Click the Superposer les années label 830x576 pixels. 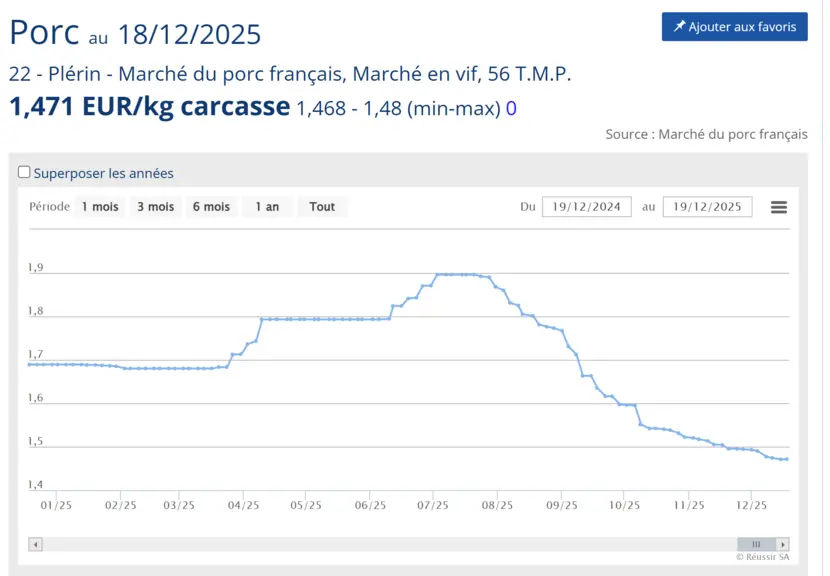coord(103,173)
